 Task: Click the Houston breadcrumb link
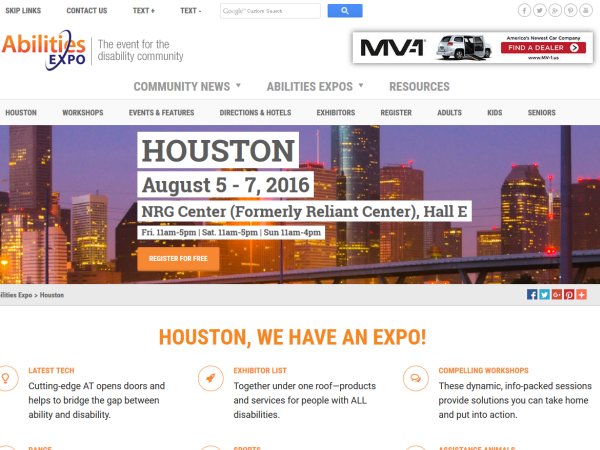(x=52, y=295)
